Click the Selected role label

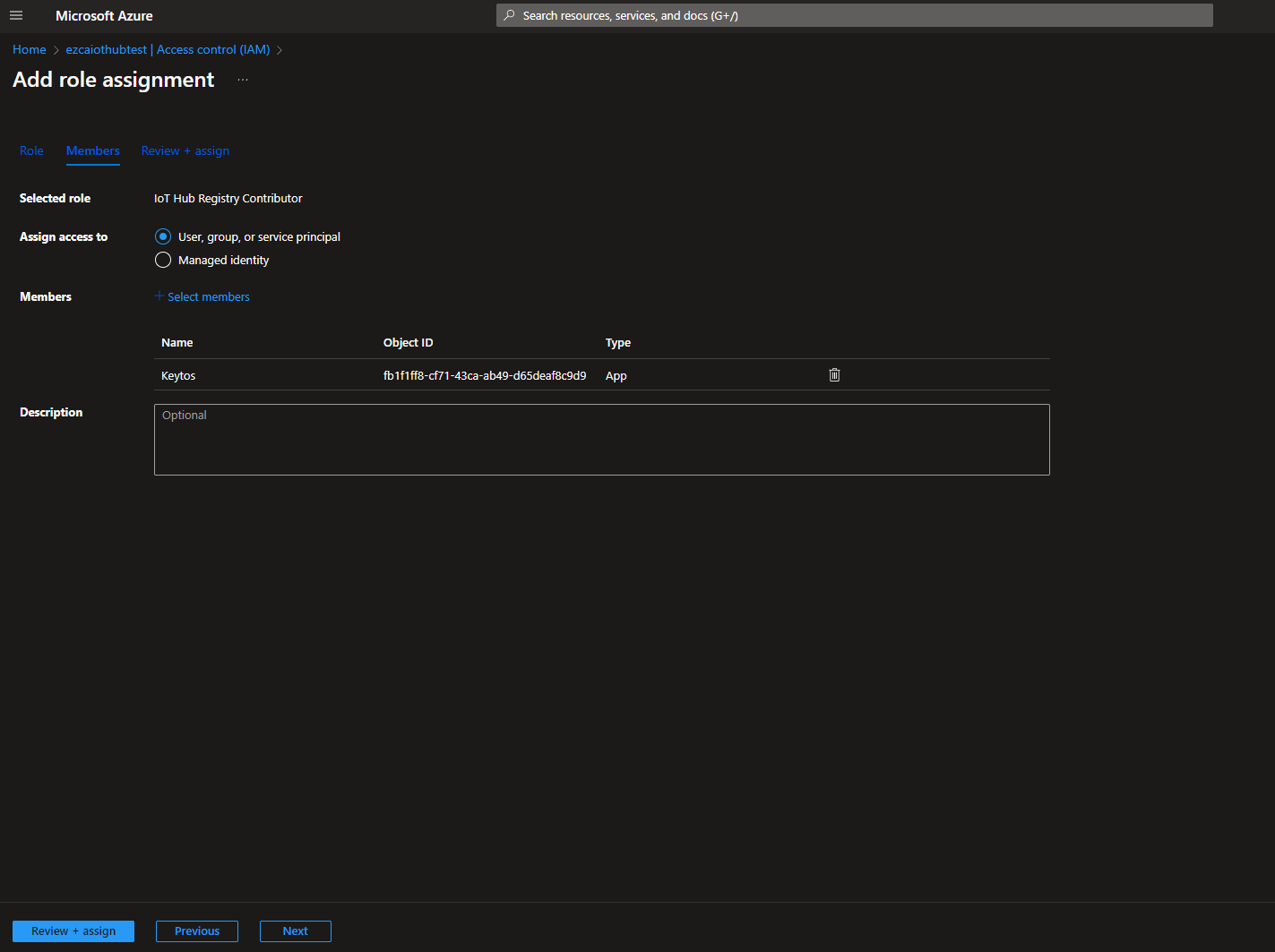click(56, 198)
